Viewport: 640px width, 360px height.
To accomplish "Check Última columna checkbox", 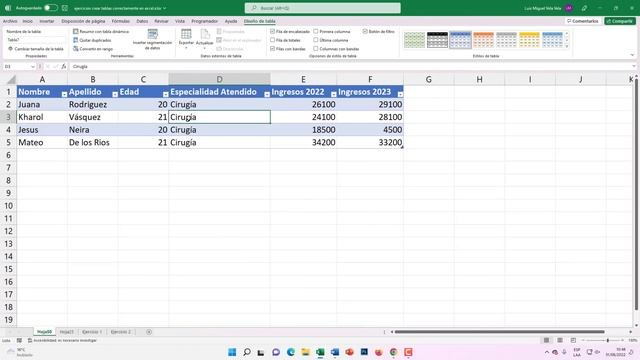I will [316, 40].
